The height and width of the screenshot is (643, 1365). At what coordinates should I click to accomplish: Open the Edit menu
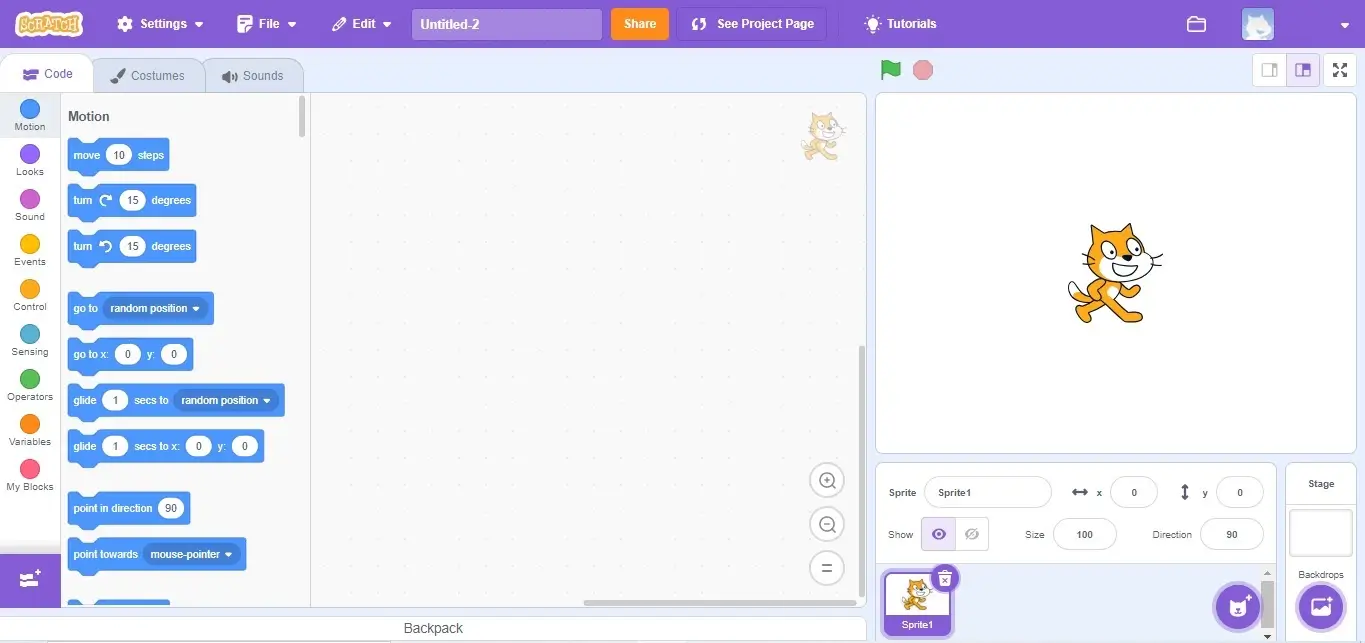tap(362, 24)
